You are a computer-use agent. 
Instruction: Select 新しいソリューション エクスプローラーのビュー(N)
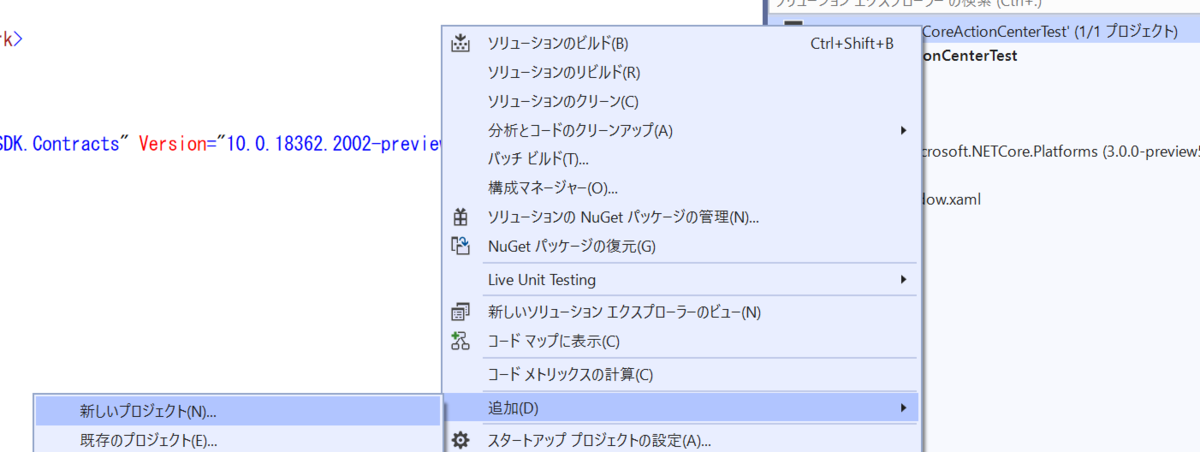(680, 312)
